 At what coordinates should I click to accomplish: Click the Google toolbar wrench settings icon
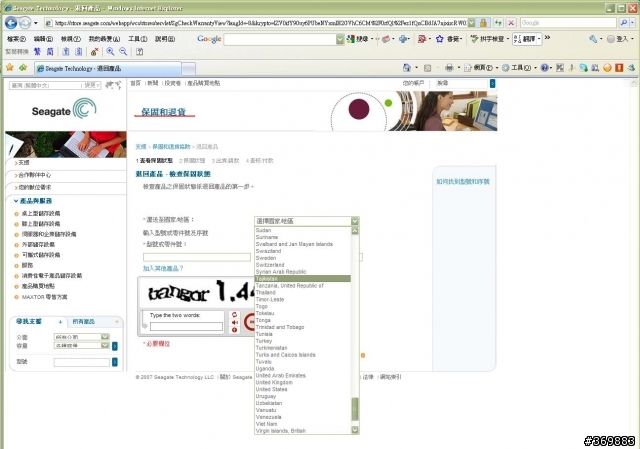point(593,39)
